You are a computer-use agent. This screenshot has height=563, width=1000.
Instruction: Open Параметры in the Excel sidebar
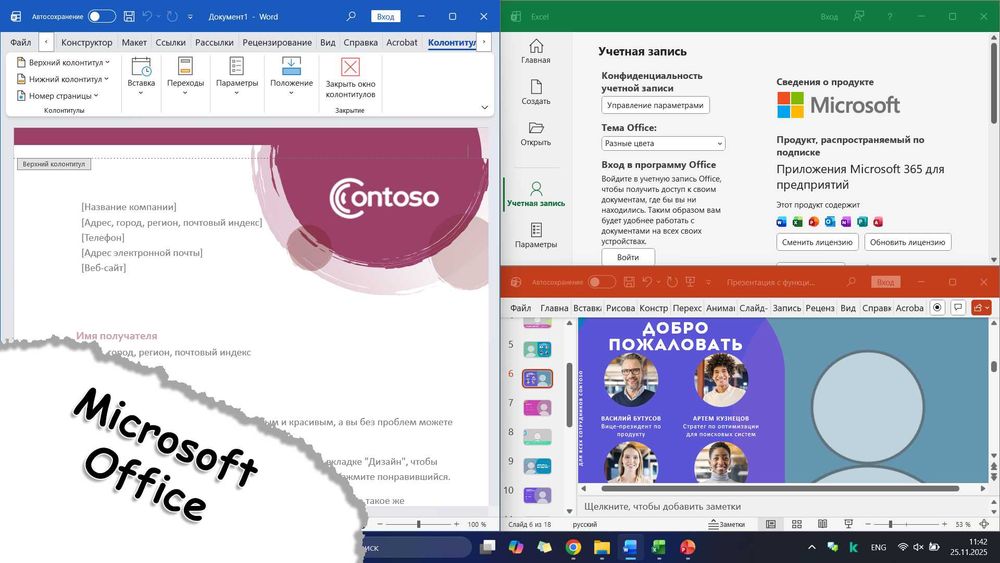536,235
